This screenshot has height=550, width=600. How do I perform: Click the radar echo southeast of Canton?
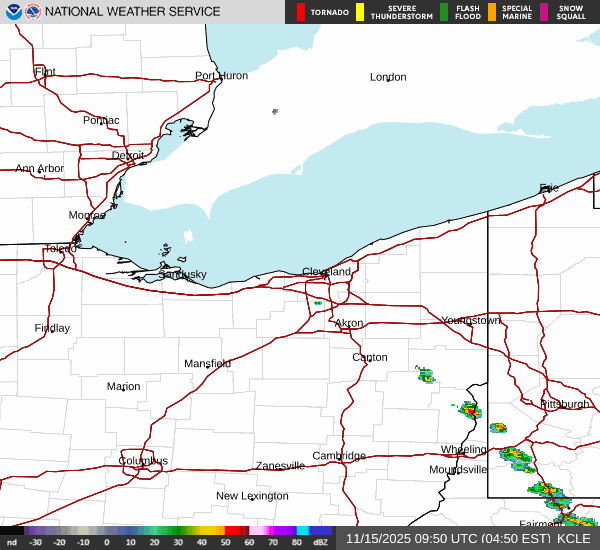[426, 375]
